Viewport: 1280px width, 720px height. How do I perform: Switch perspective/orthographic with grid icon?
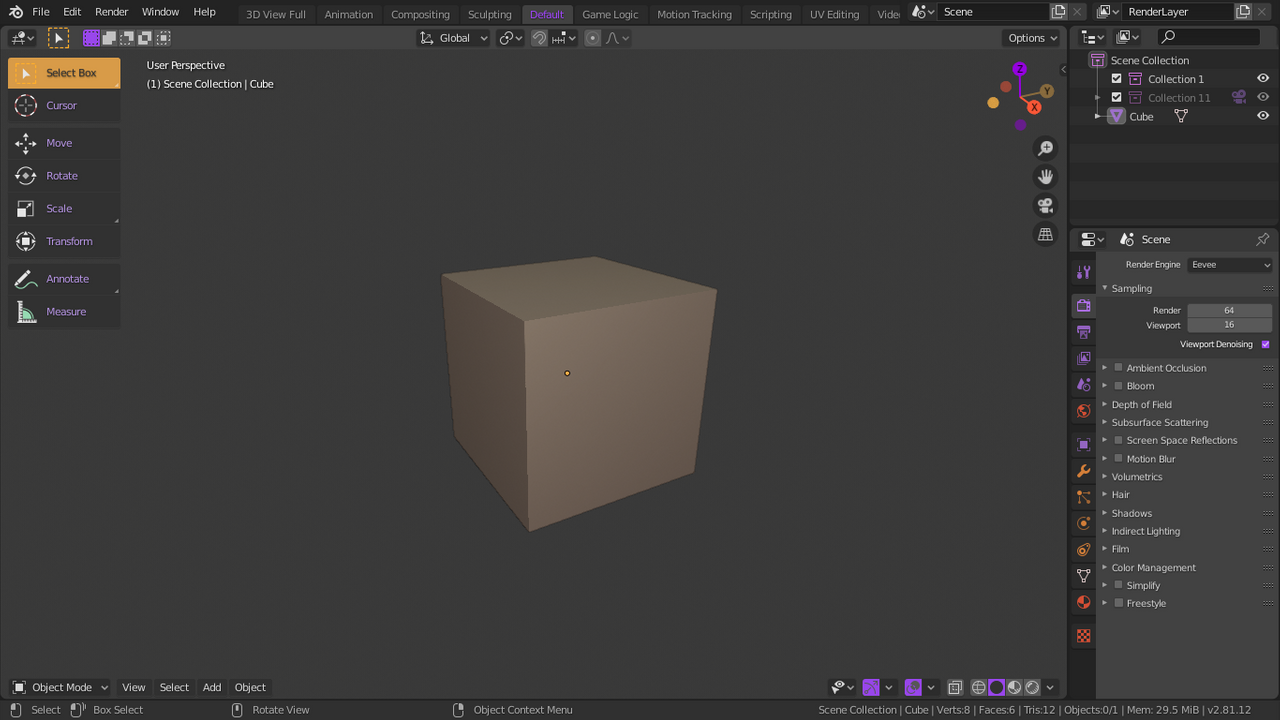tap(1045, 234)
